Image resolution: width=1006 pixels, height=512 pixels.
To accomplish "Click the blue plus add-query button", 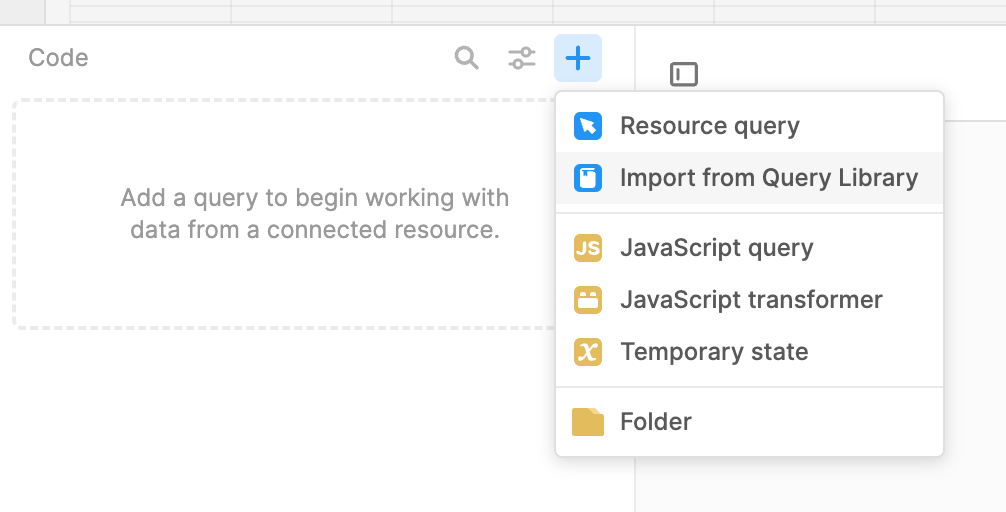I will tap(578, 58).
